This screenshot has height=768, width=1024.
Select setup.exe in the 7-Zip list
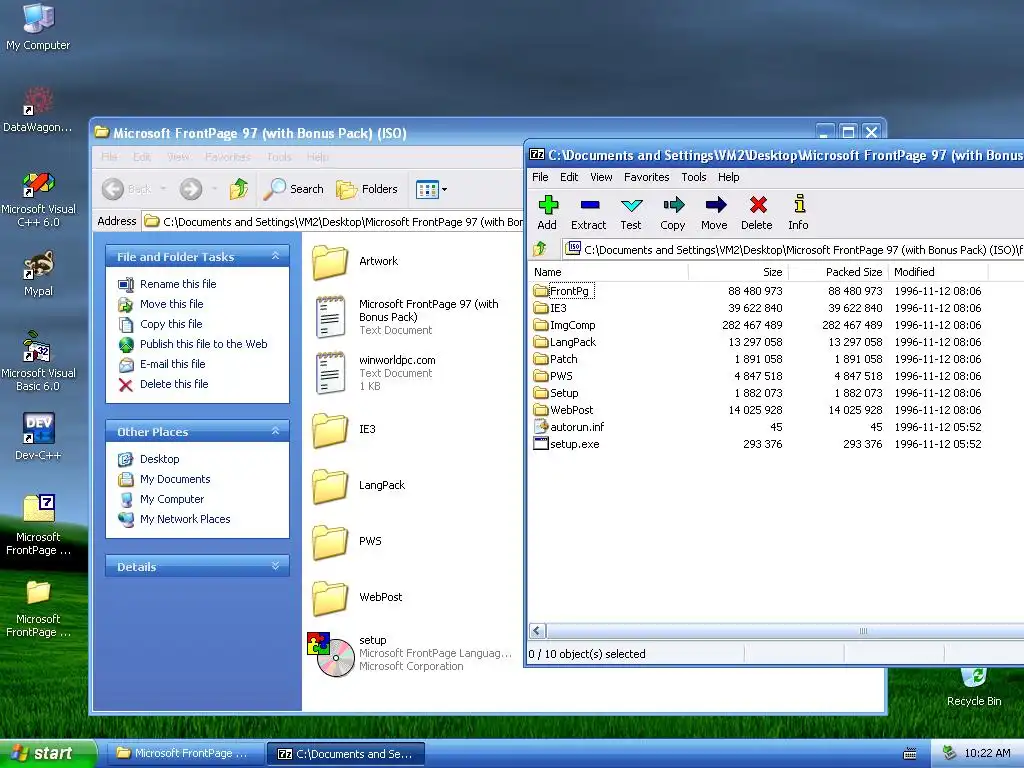click(567, 444)
